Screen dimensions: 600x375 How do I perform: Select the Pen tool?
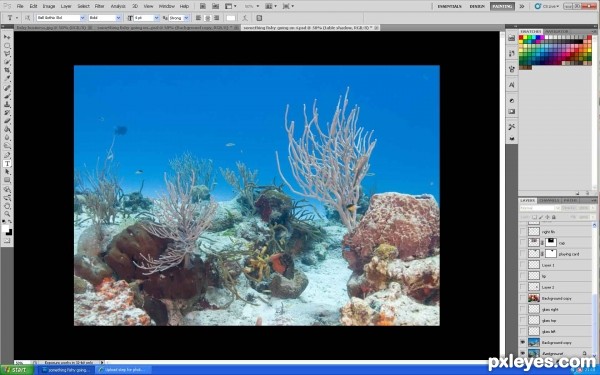click(x=7, y=155)
